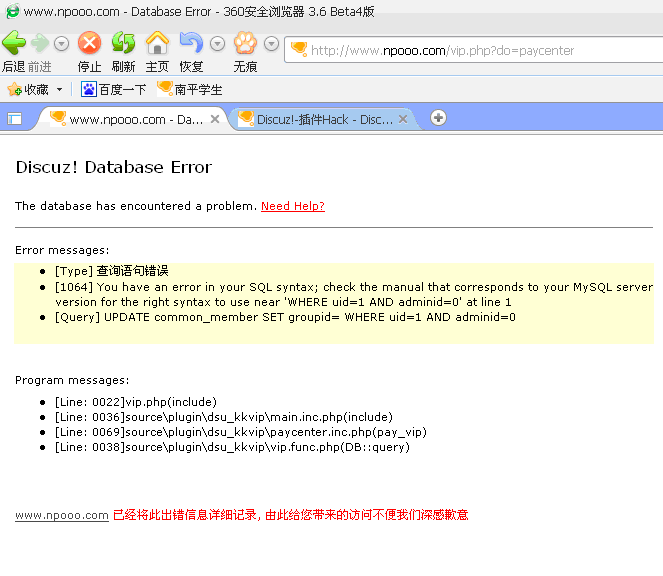
Task: Click the [Type] 查询语句错误 line
Action: point(112,271)
